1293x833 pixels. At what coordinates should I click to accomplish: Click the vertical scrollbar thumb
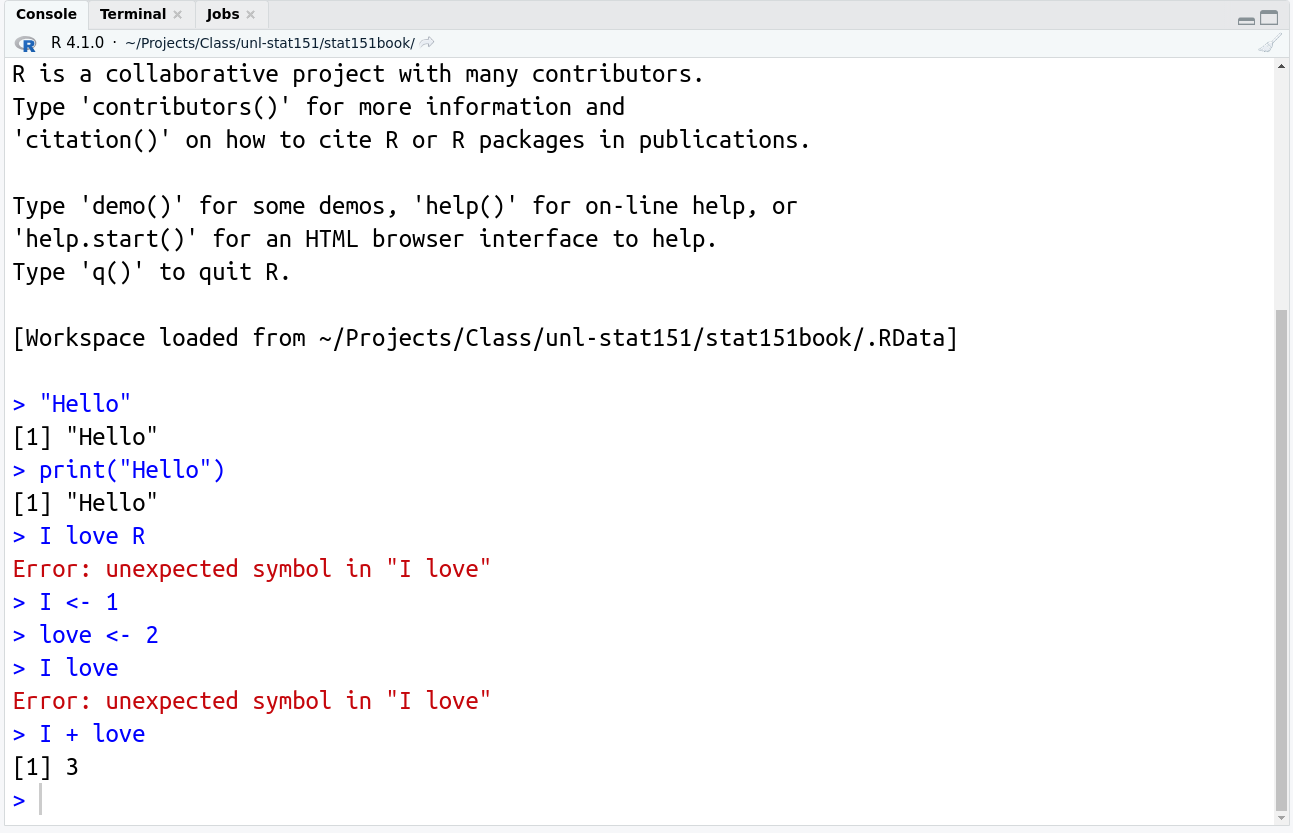[x=1282, y=560]
